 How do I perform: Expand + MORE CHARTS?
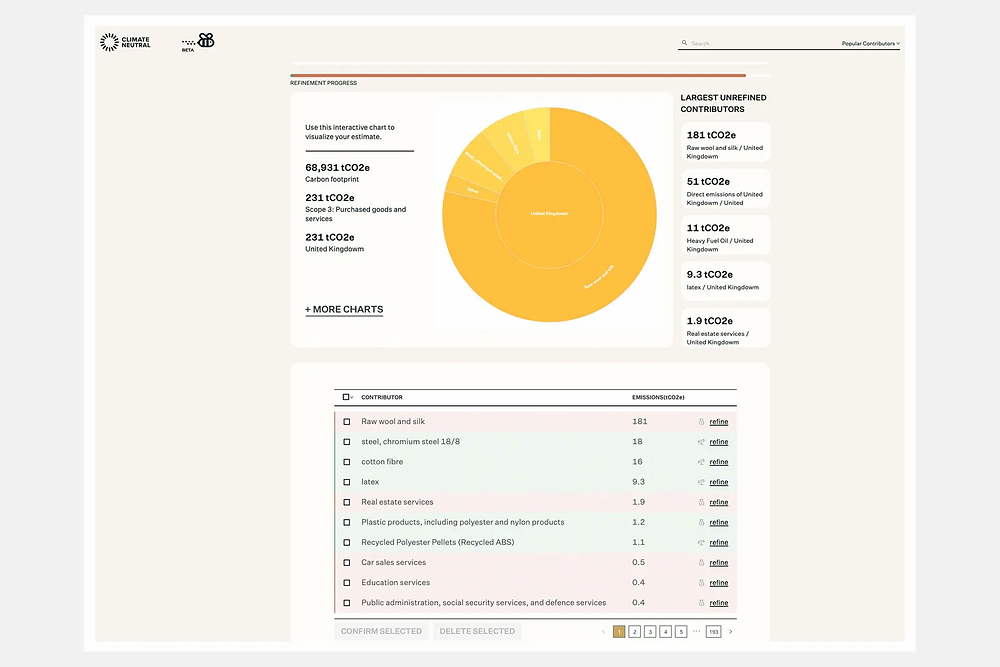tap(344, 309)
